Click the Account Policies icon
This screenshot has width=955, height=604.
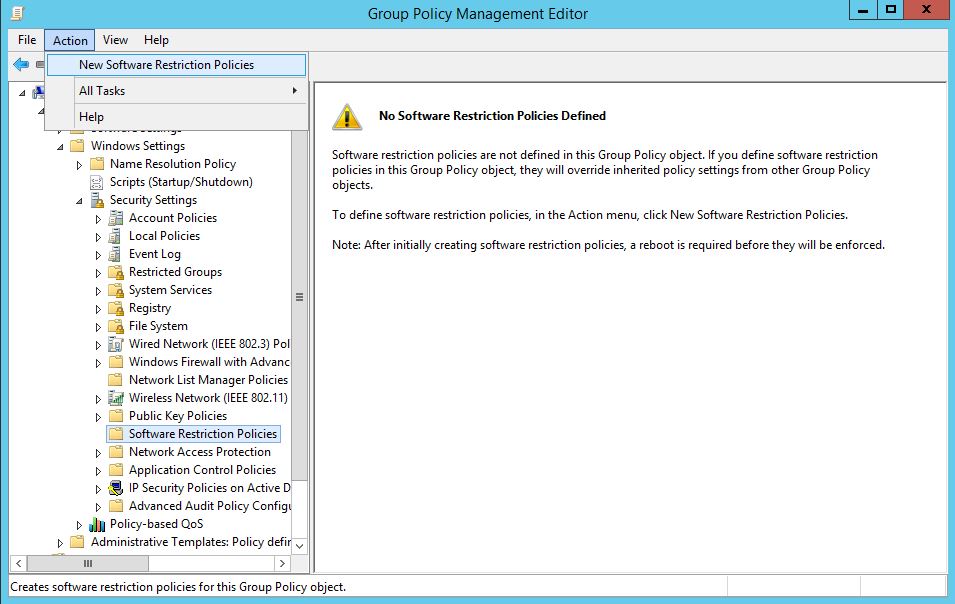pos(116,218)
